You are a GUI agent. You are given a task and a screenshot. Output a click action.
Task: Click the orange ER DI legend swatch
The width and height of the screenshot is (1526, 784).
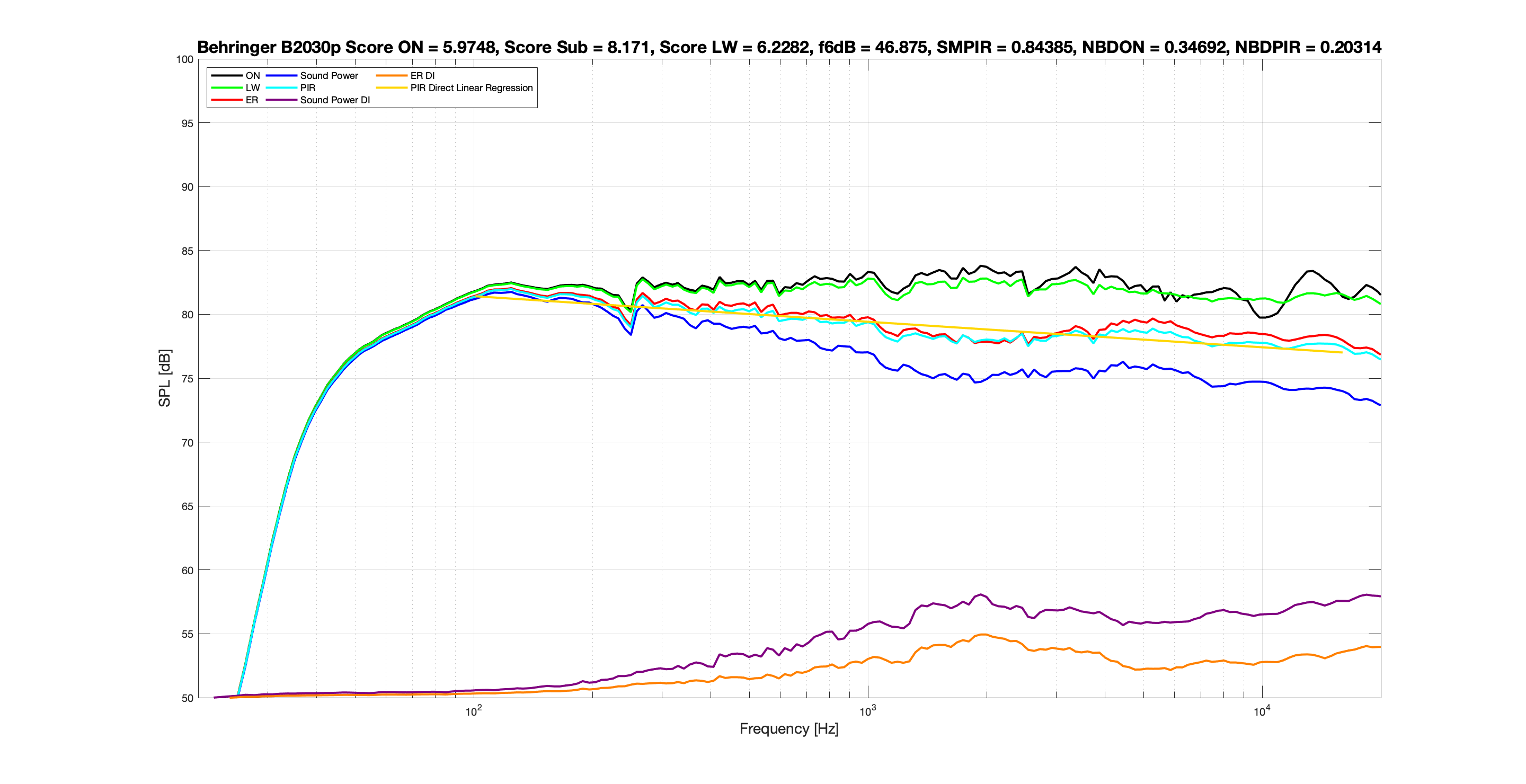point(392,76)
